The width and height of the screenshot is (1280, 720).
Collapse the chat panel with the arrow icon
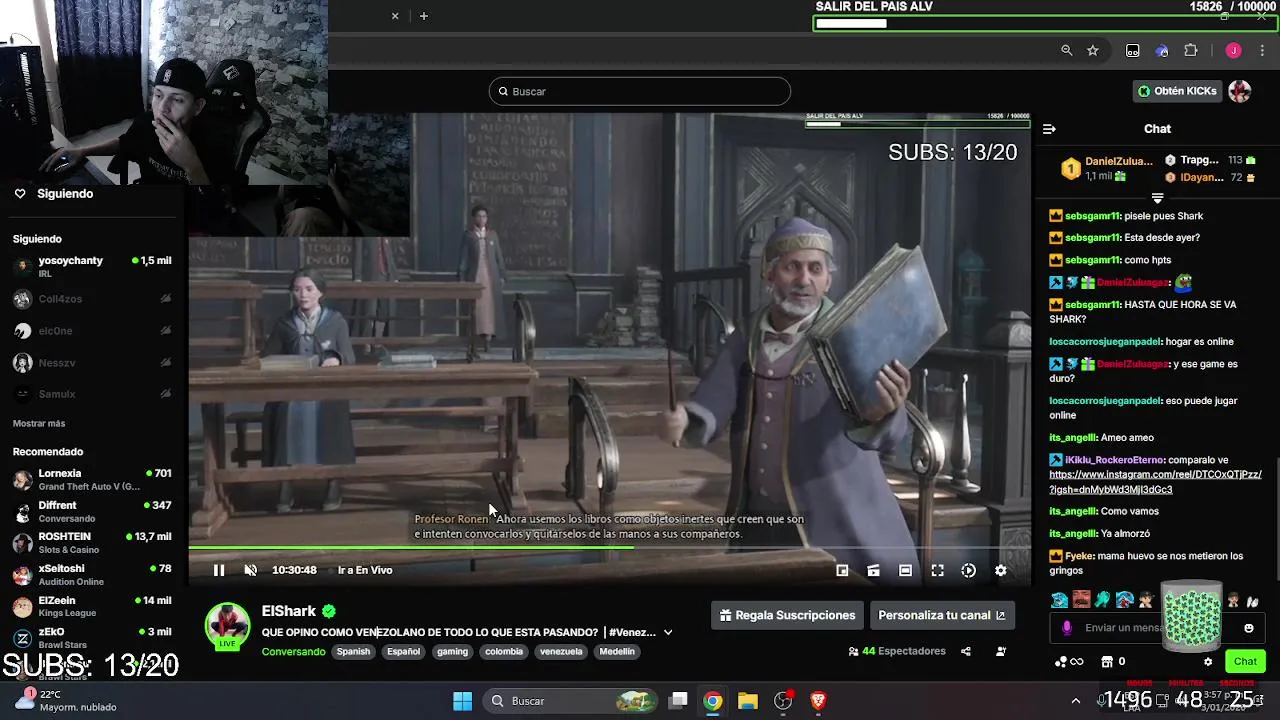[1049, 129]
